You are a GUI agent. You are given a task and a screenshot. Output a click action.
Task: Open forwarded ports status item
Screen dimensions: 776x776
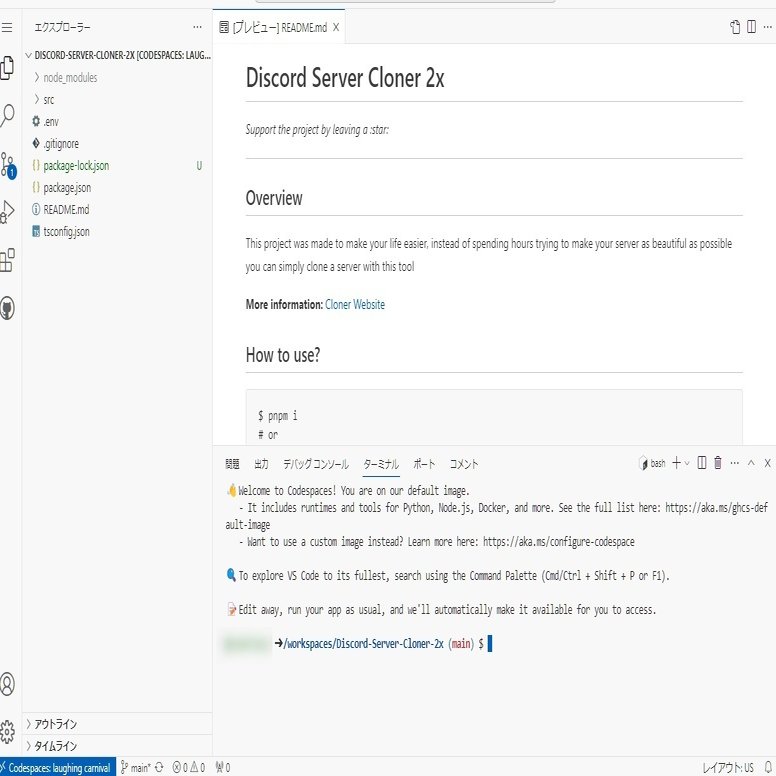click(223, 767)
